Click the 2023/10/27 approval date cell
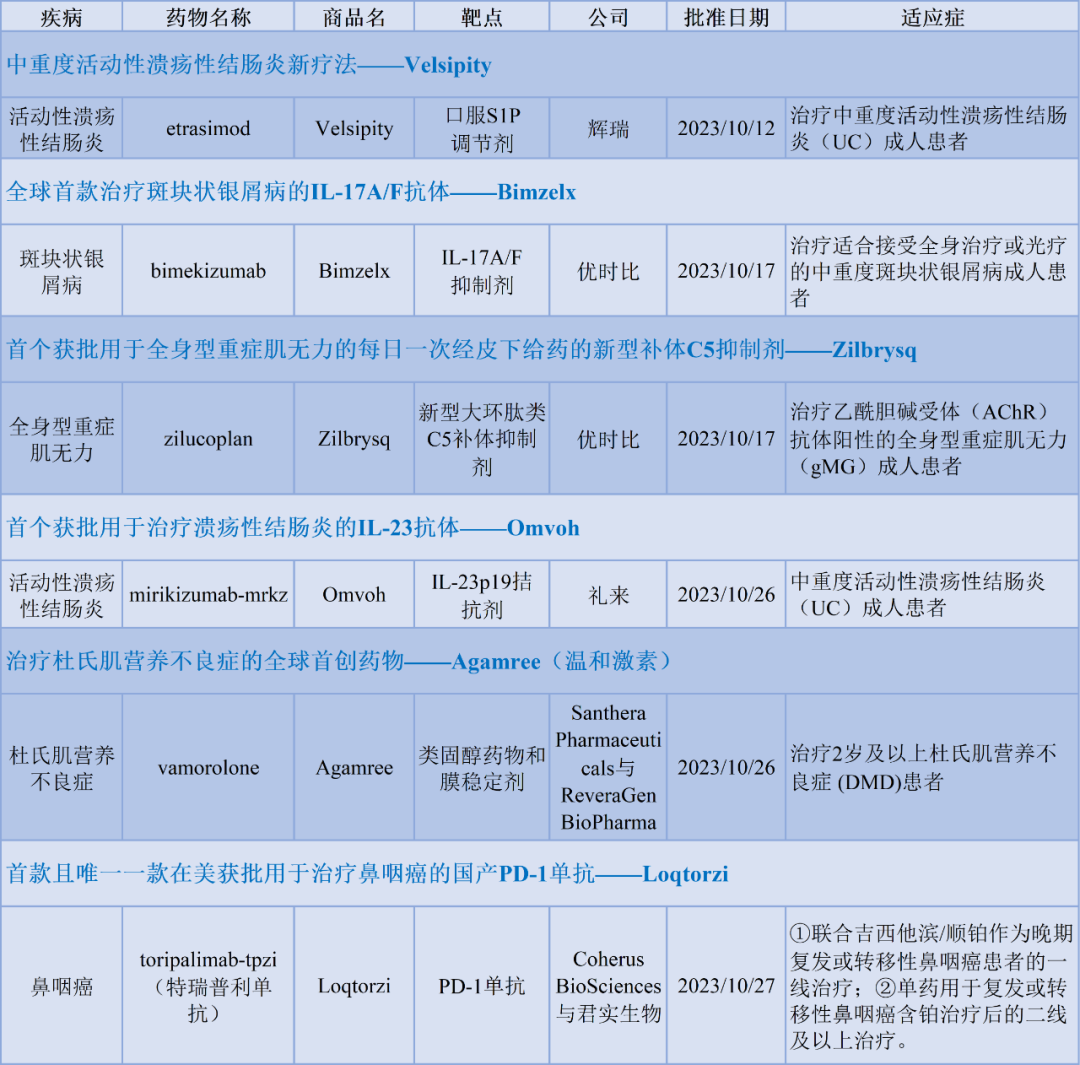 [x=726, y=985]
